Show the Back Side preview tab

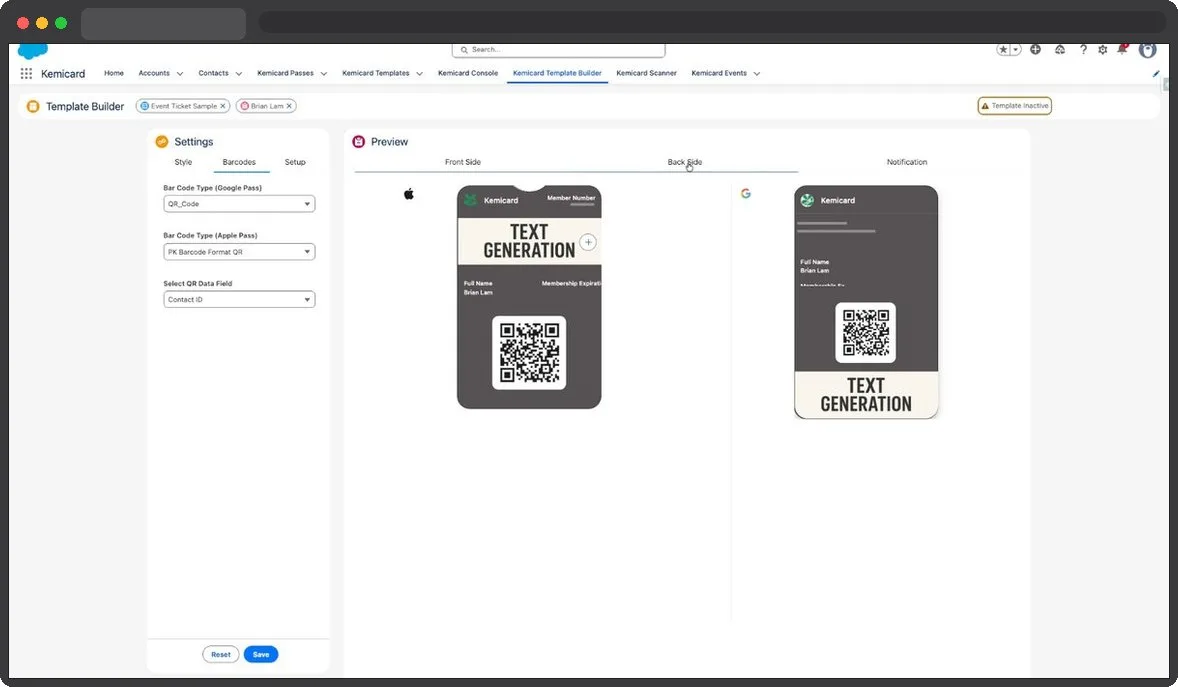pos(684,162)
